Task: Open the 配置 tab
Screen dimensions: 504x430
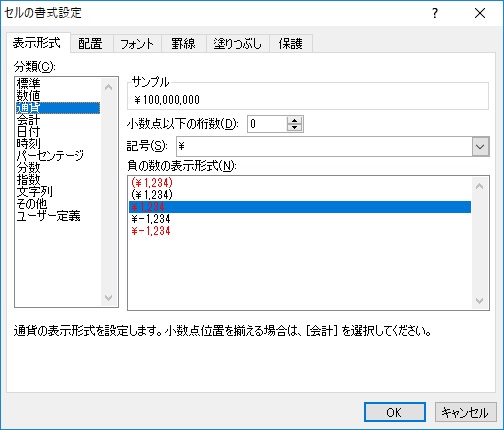Action: pos(92,44)
